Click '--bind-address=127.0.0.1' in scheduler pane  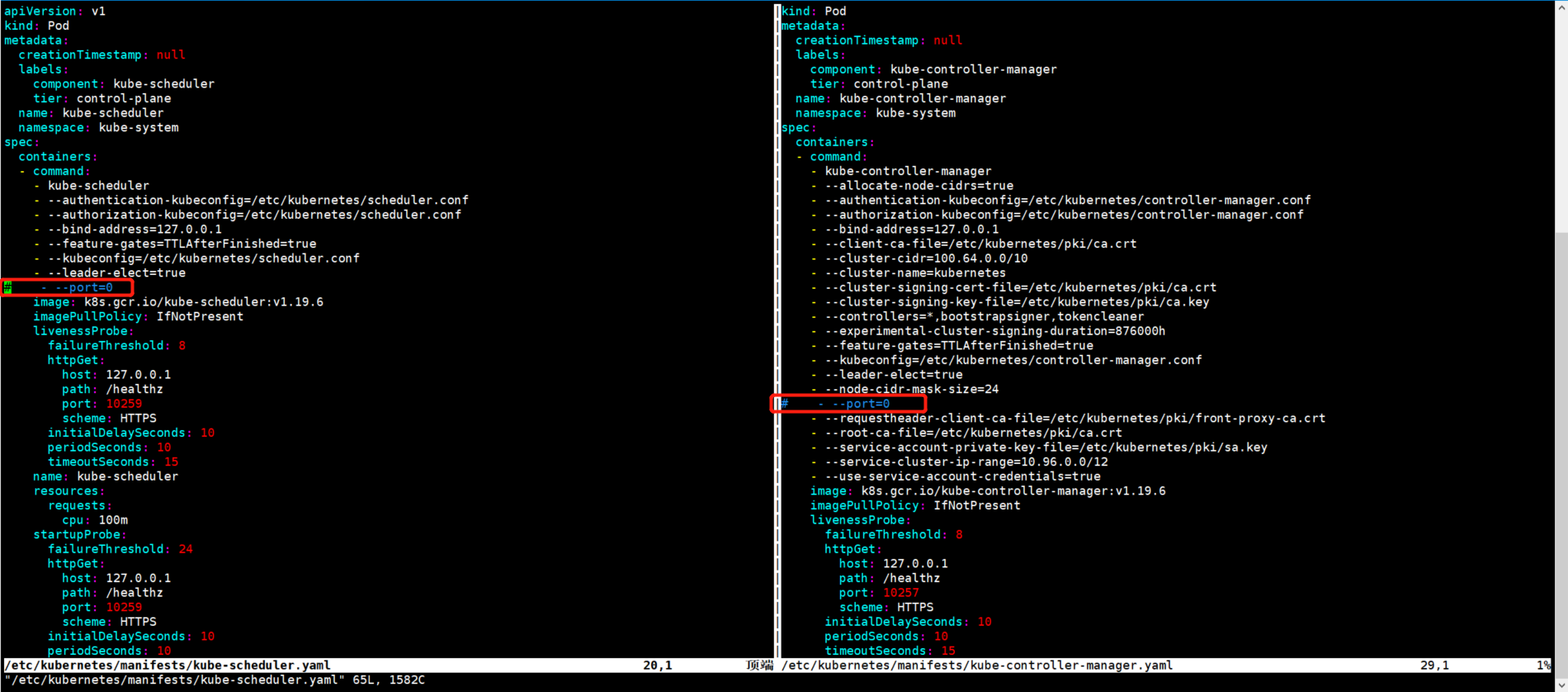(135, 229)
